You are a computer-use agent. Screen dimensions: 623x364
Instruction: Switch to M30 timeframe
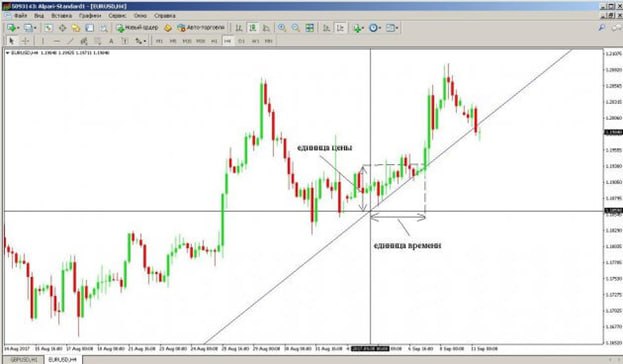tap(201, 41)
